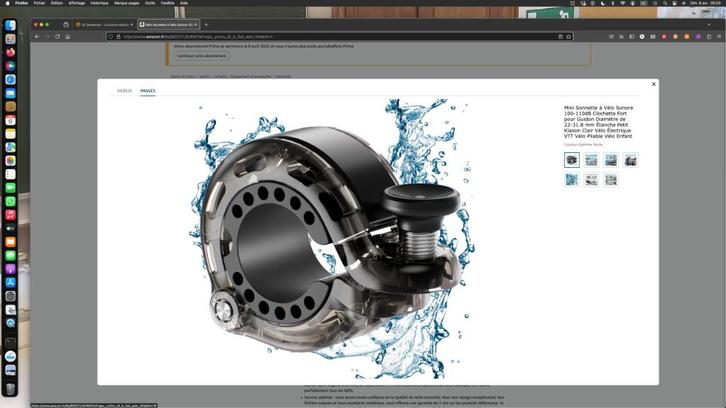Viewport: 726px width, 408px height.
Task: Open the fourth product thumbnail image
Action: 630,160
